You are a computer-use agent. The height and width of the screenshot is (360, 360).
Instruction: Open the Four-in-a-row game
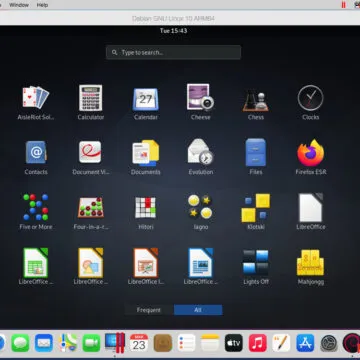point(91,208)
